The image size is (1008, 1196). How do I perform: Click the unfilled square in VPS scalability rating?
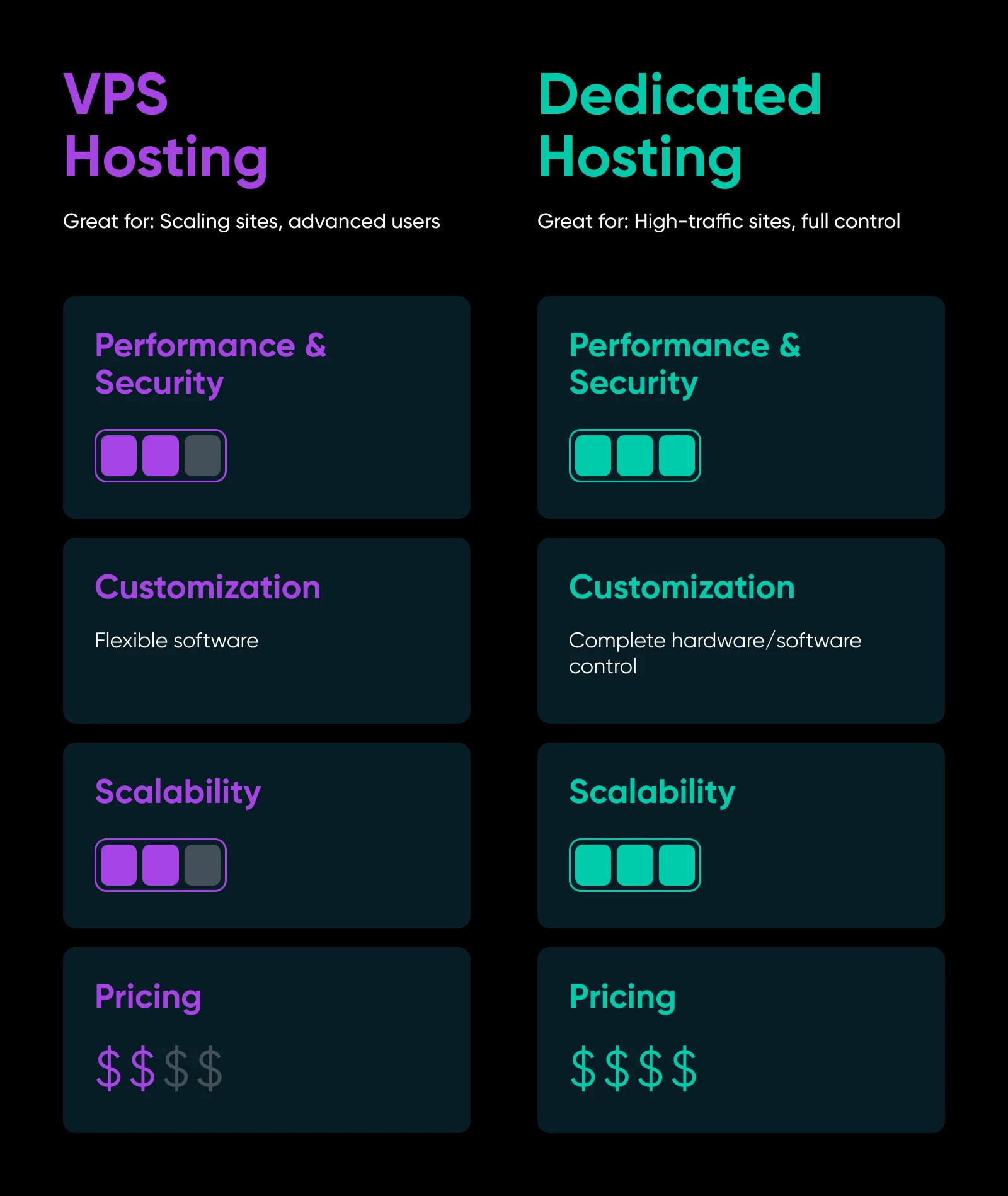[203, 864]
